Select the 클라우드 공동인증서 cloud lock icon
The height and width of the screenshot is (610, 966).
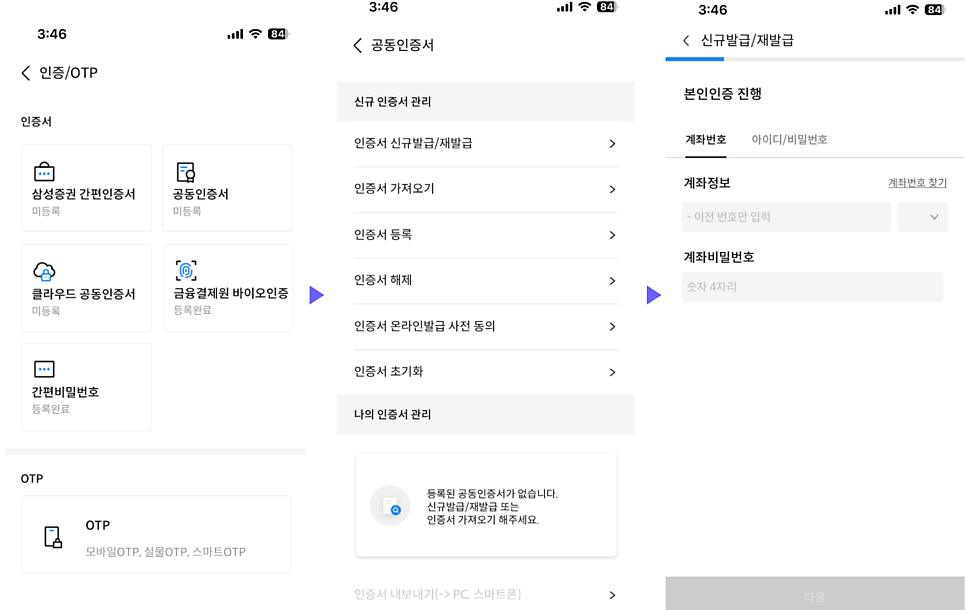pyautogui.click(x=44, y=271)
